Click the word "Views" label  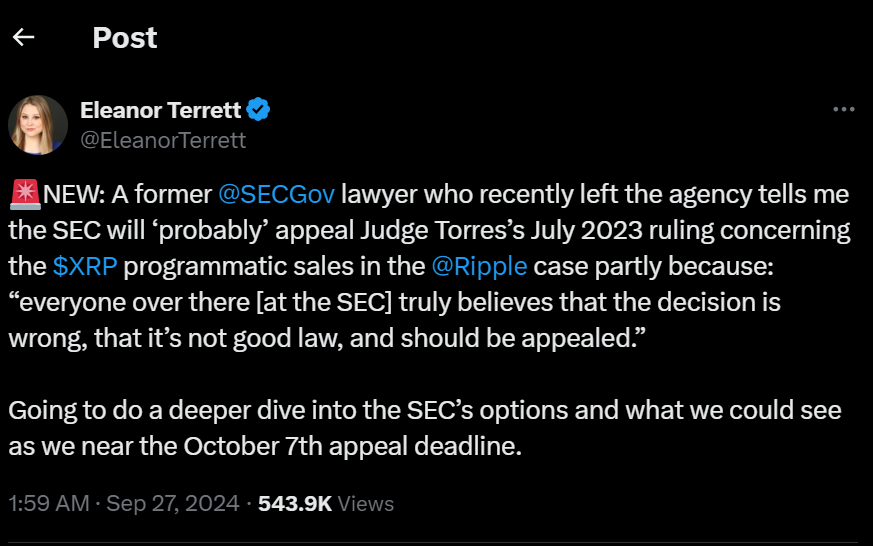[366, 503]
